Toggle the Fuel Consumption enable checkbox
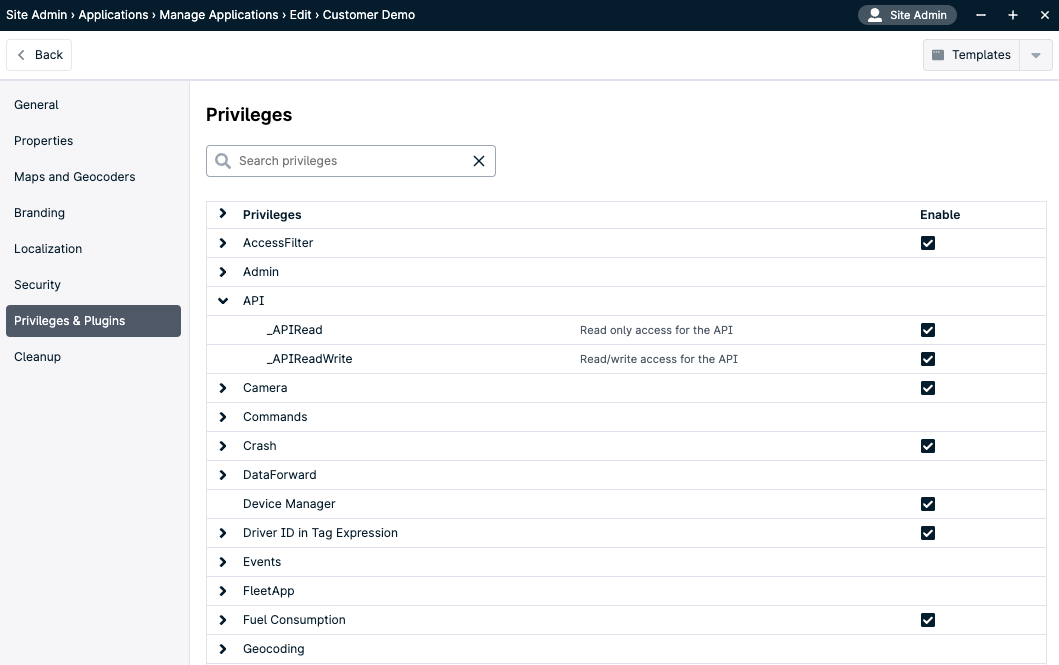The image size is (1059, 665). pyautogui.click(x=928, y=620)
